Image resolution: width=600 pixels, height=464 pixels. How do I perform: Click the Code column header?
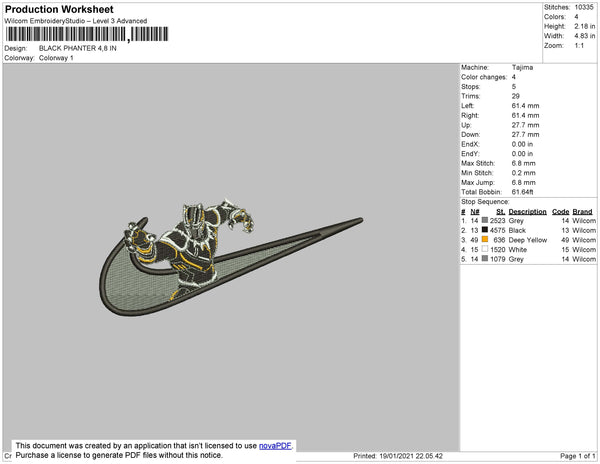click(560, 212)
